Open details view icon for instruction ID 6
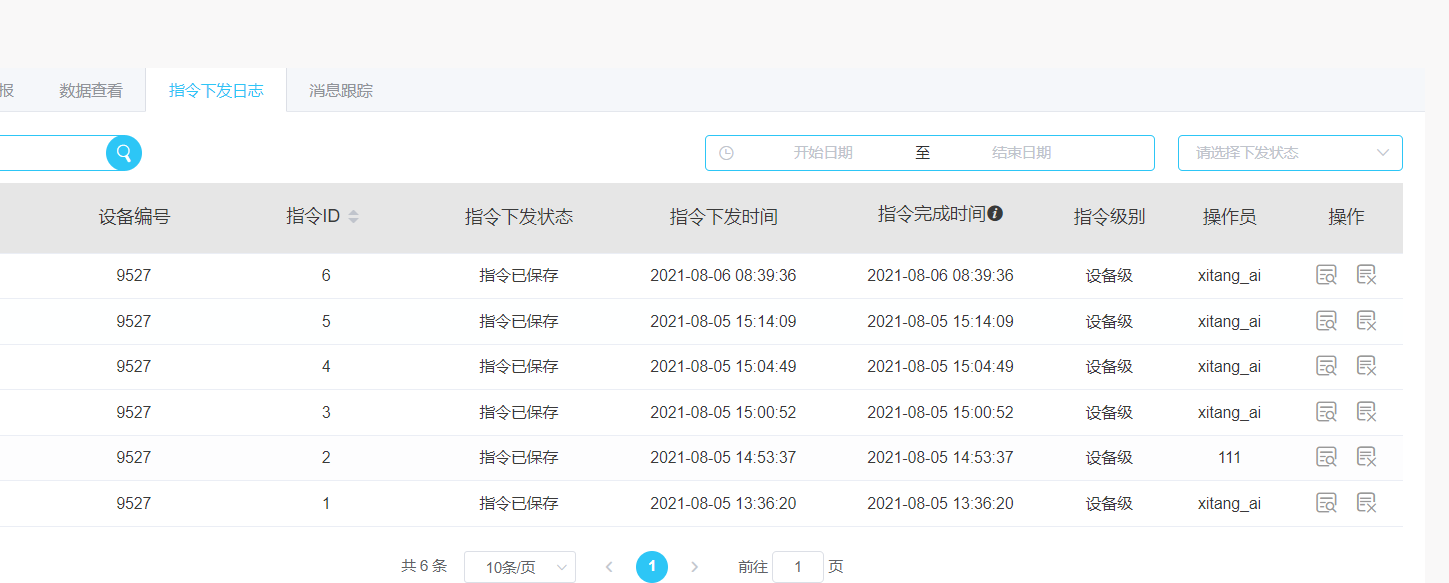 click(x=1326, y=274)
